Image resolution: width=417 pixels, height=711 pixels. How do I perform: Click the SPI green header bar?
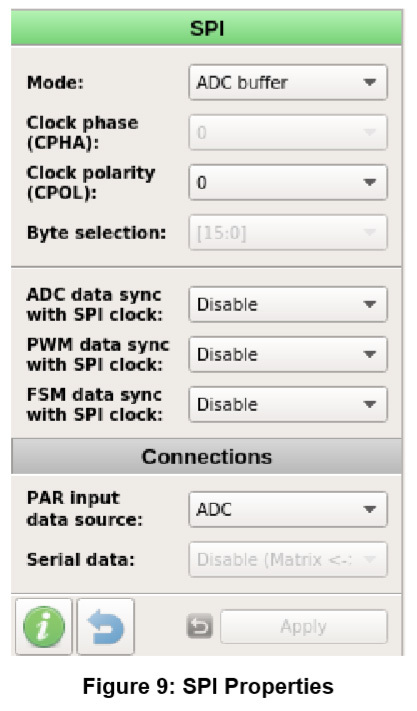[207, 28]
